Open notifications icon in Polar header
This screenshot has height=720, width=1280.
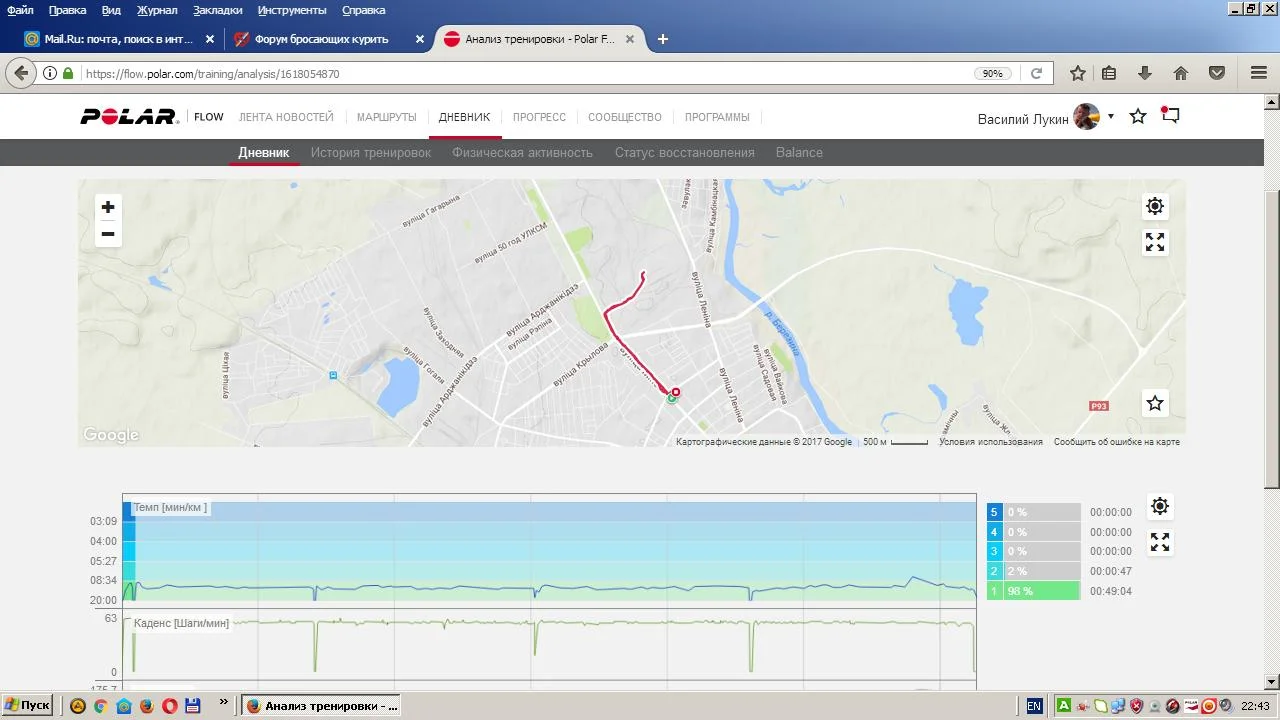point(1170,116)
